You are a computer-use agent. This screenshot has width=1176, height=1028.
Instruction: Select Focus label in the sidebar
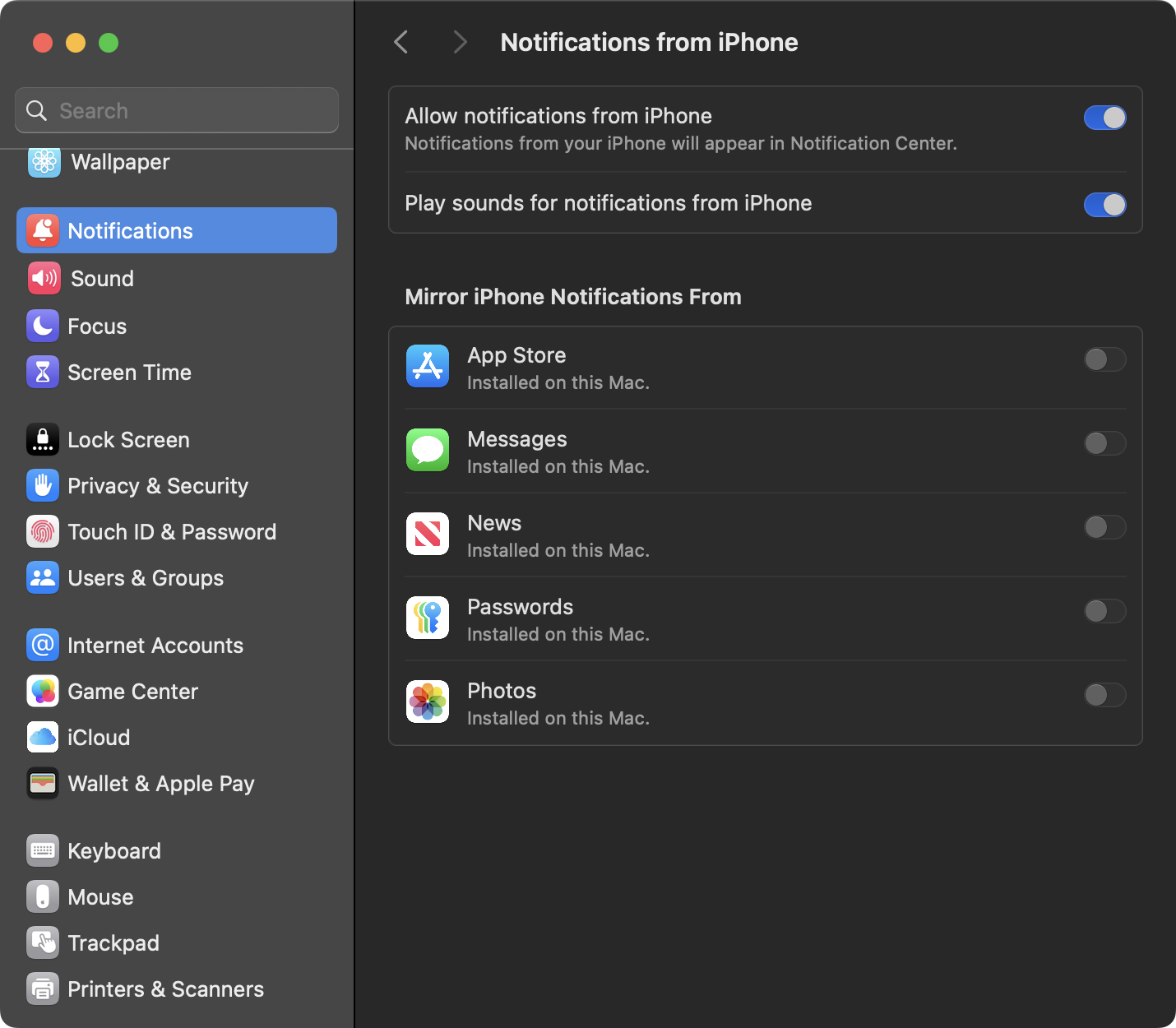point(97,326)
